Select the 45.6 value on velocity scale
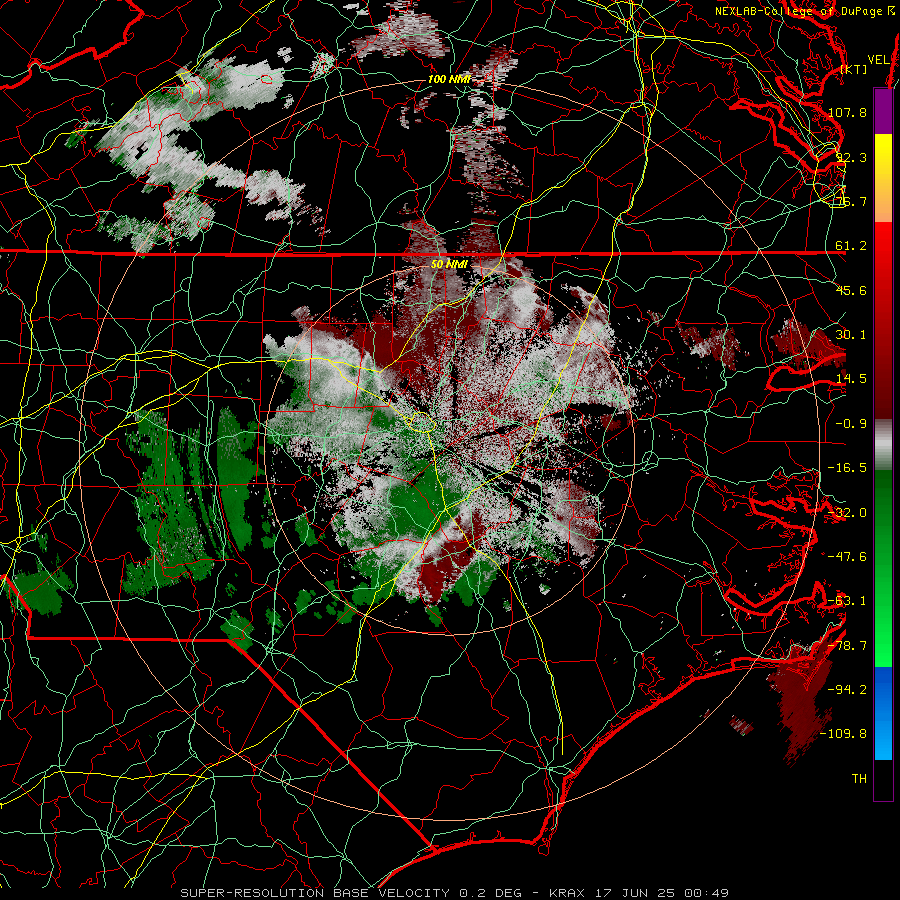Viewport: 900px width, 900px height. [851, 290]
